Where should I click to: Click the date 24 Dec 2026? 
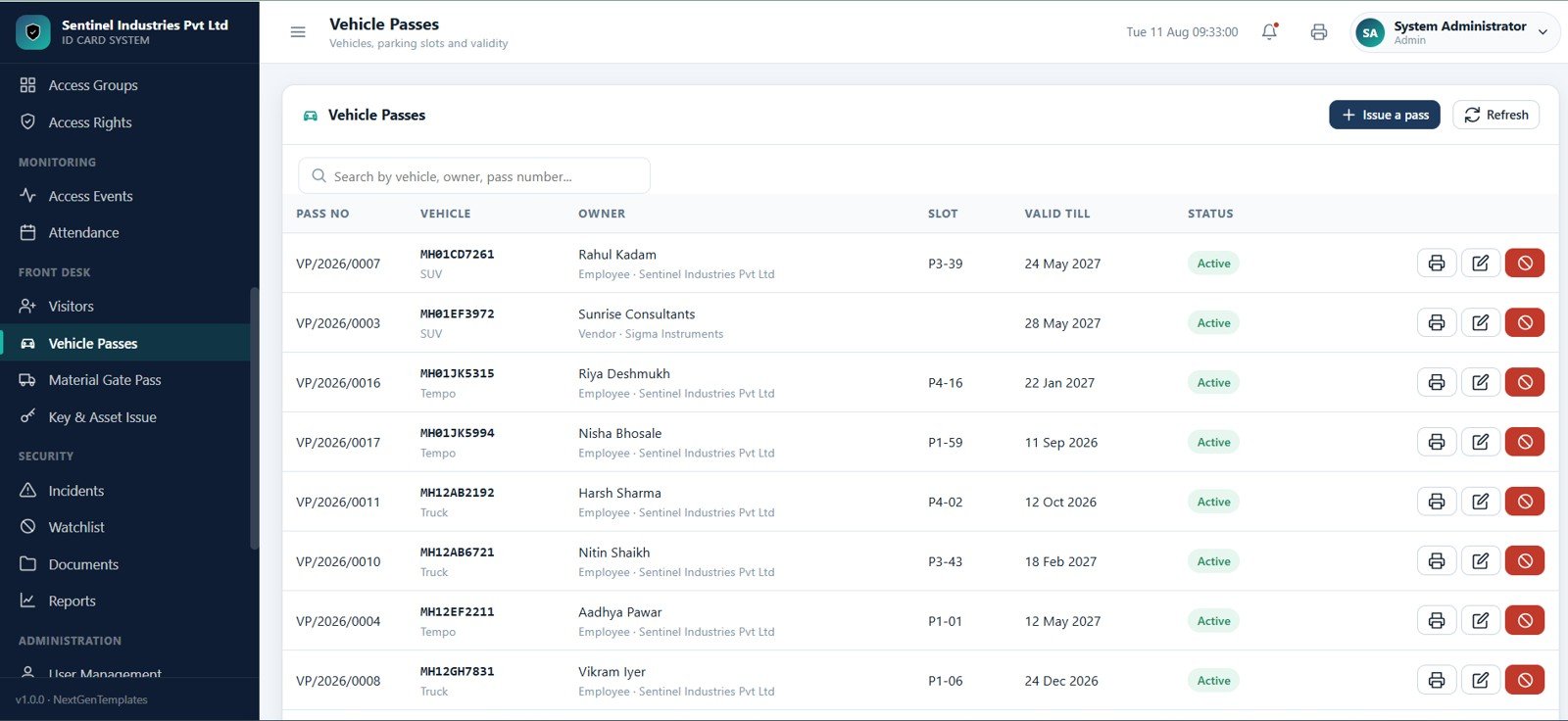pos(1061,682)
